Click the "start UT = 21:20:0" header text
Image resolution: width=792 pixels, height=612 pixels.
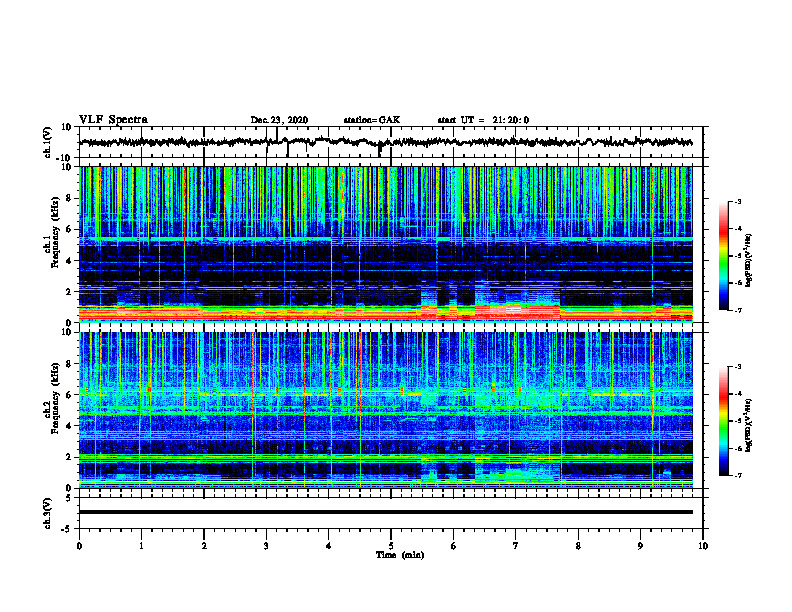483,120
